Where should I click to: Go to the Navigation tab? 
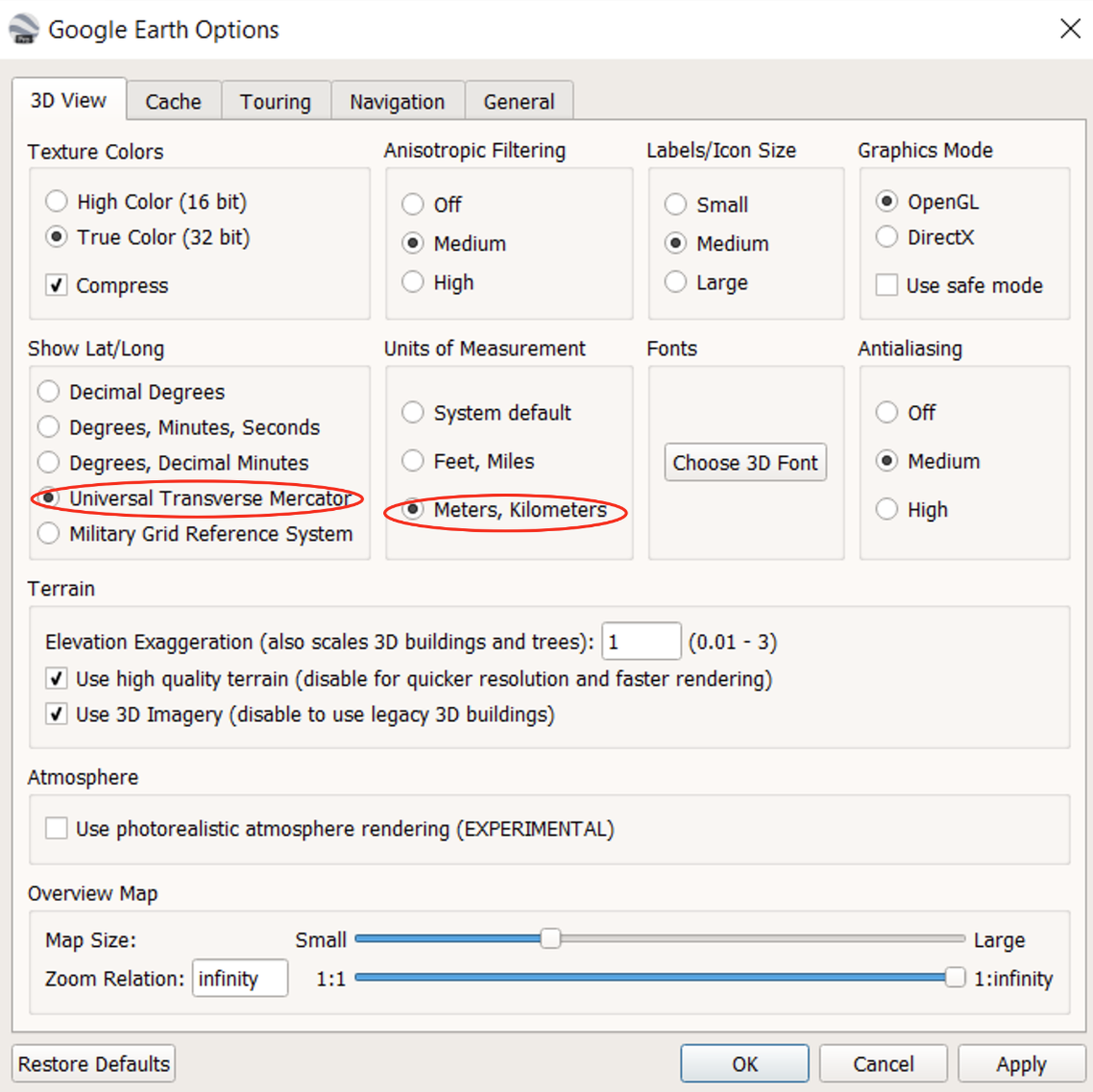pos(397,102)
